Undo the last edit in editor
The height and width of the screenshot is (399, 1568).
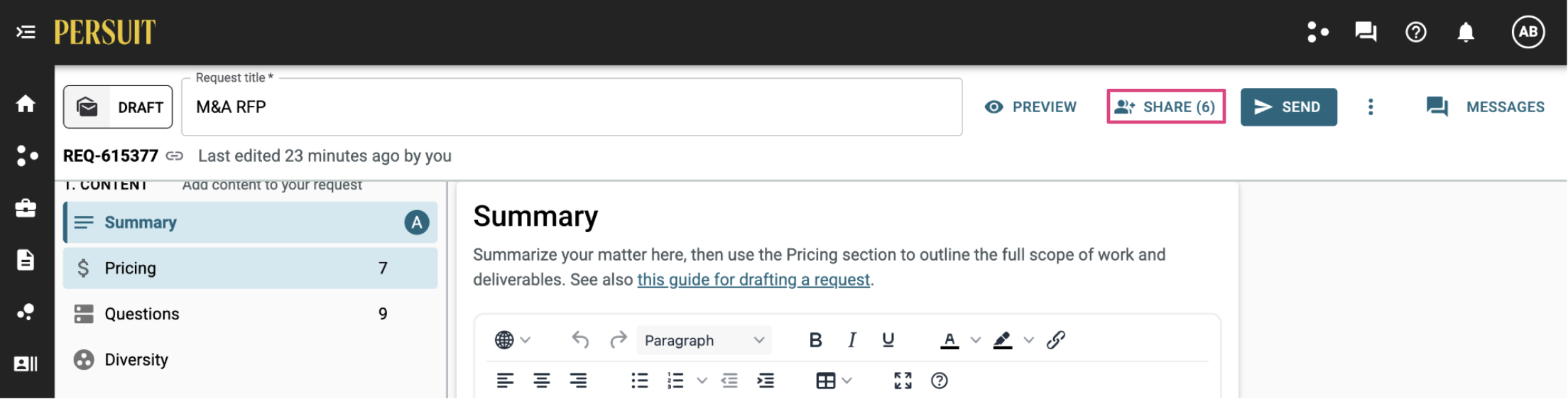[x=580, y=340]
